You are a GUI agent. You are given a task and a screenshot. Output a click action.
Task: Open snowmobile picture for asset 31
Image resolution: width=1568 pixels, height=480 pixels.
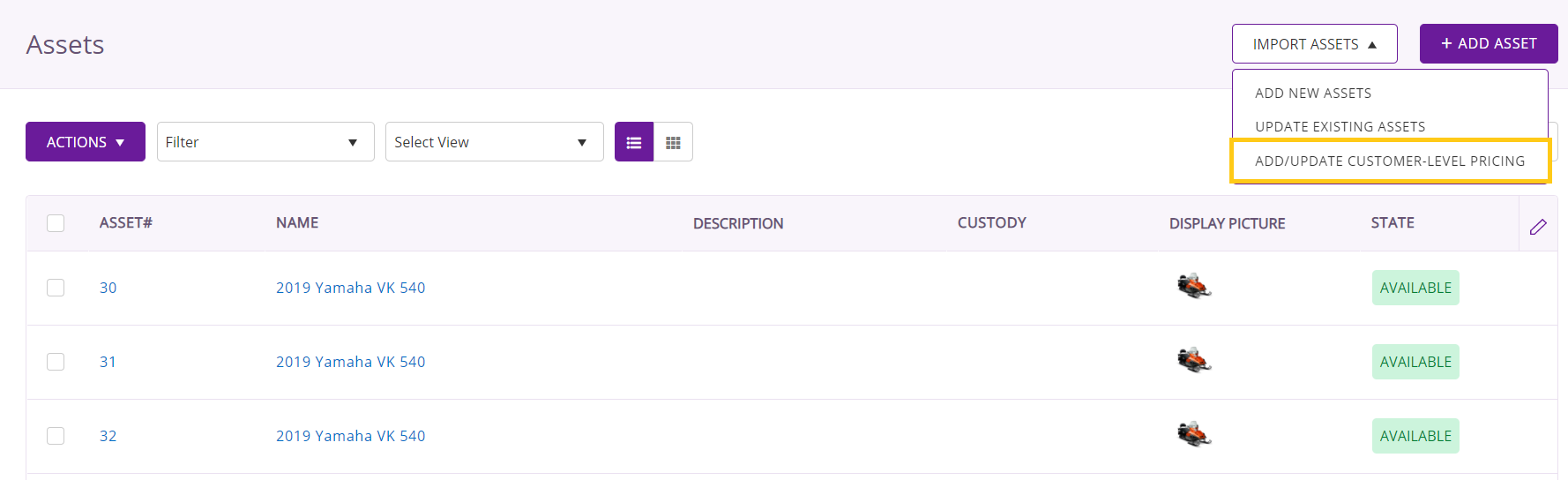[x=1194, y=360]
